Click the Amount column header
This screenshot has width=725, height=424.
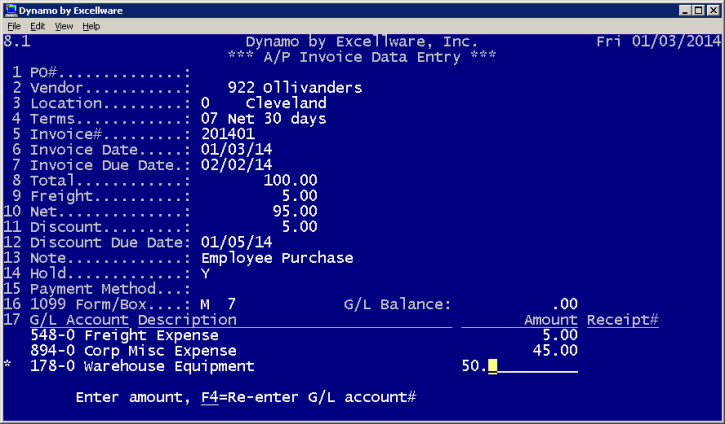[551, 320]
